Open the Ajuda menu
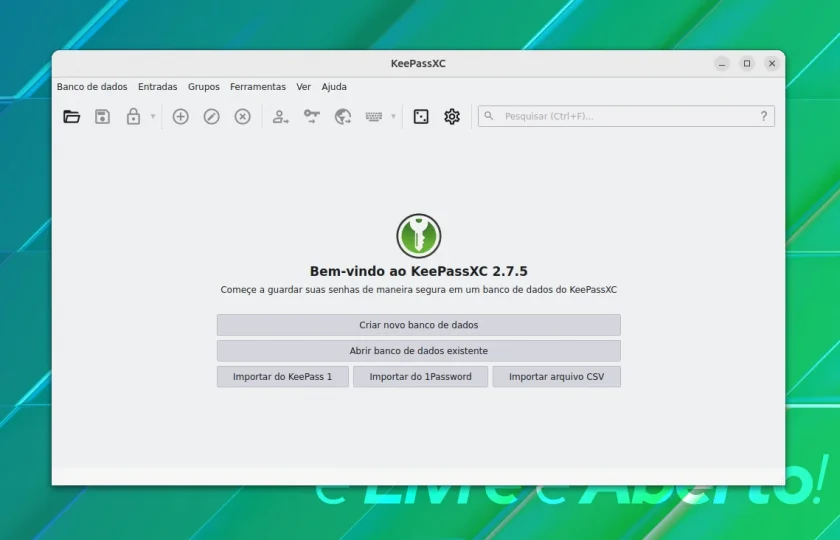 click(x=334, y=87)
